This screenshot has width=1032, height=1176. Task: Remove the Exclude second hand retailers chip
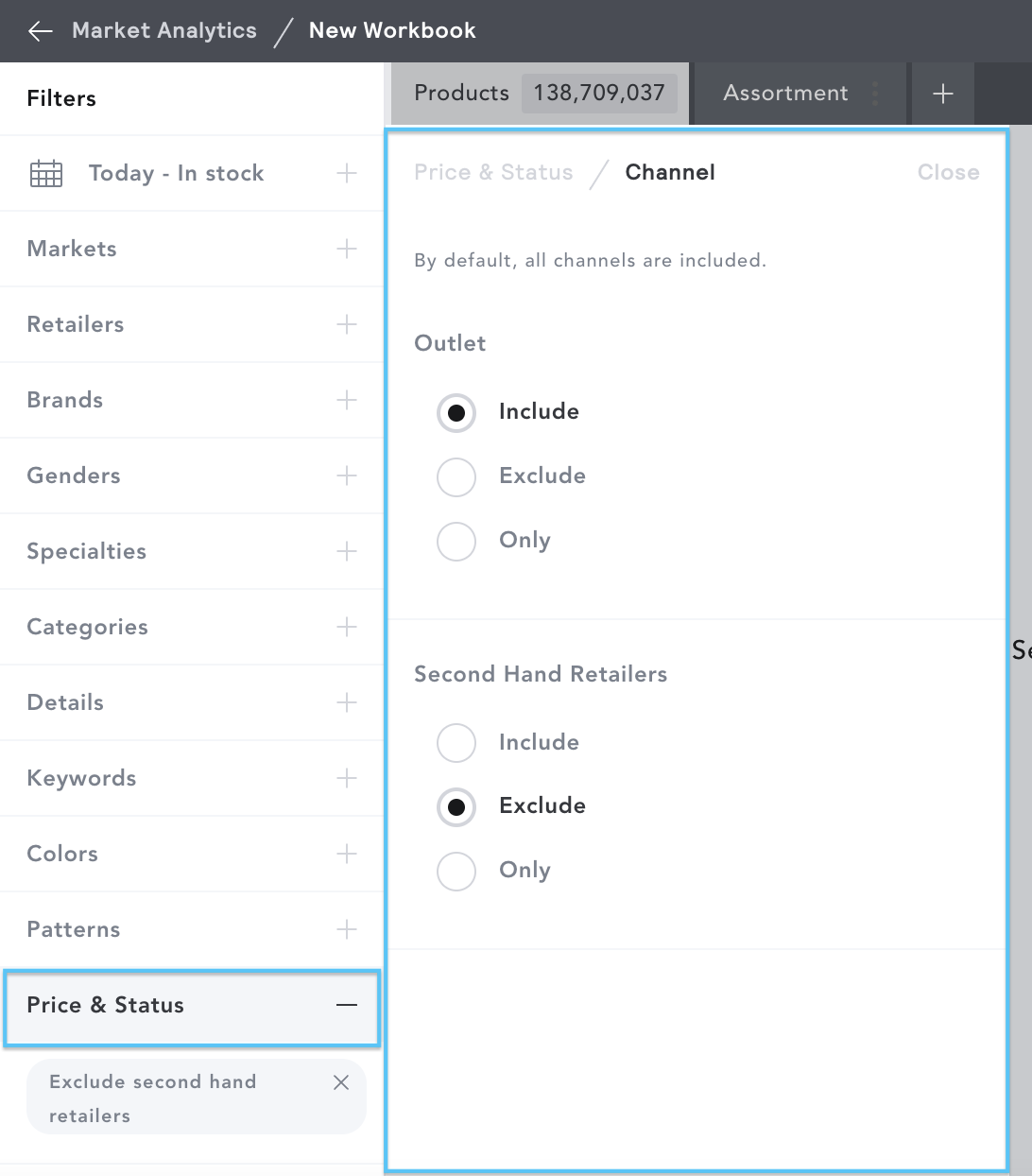tap(341, 1082)
